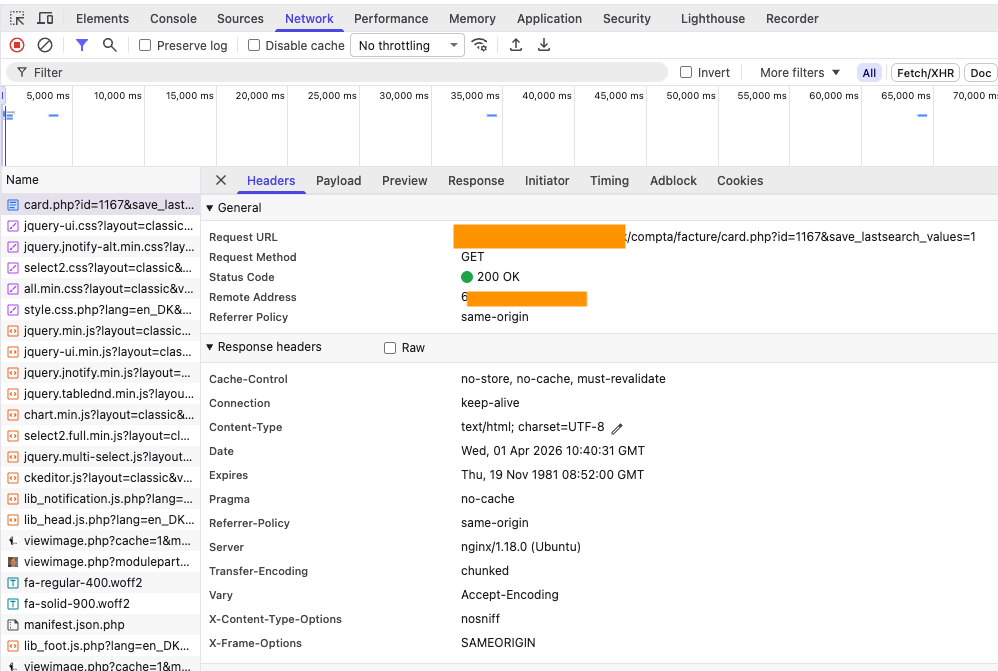Screen dimensions: 998x671
Task: Export HAR file with download icon
Action: pyautogui.click(x=544, y=45)
